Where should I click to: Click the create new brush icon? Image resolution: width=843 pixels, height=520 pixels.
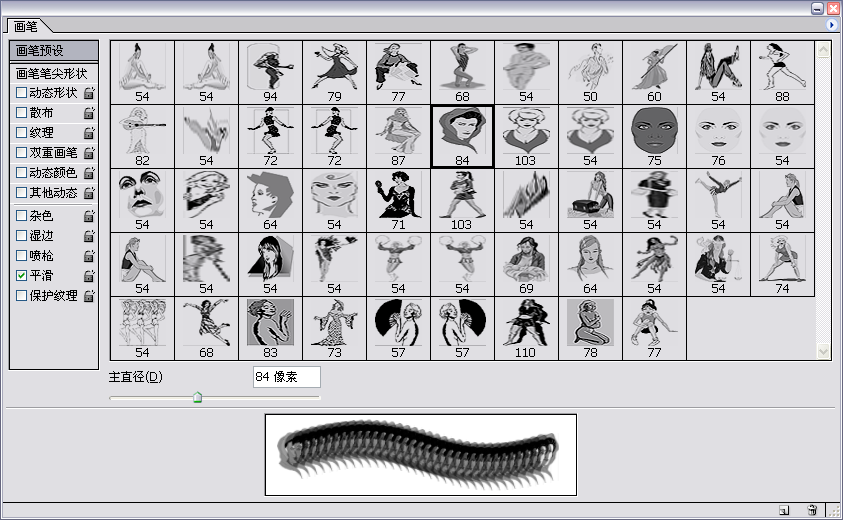pos(784,510)
